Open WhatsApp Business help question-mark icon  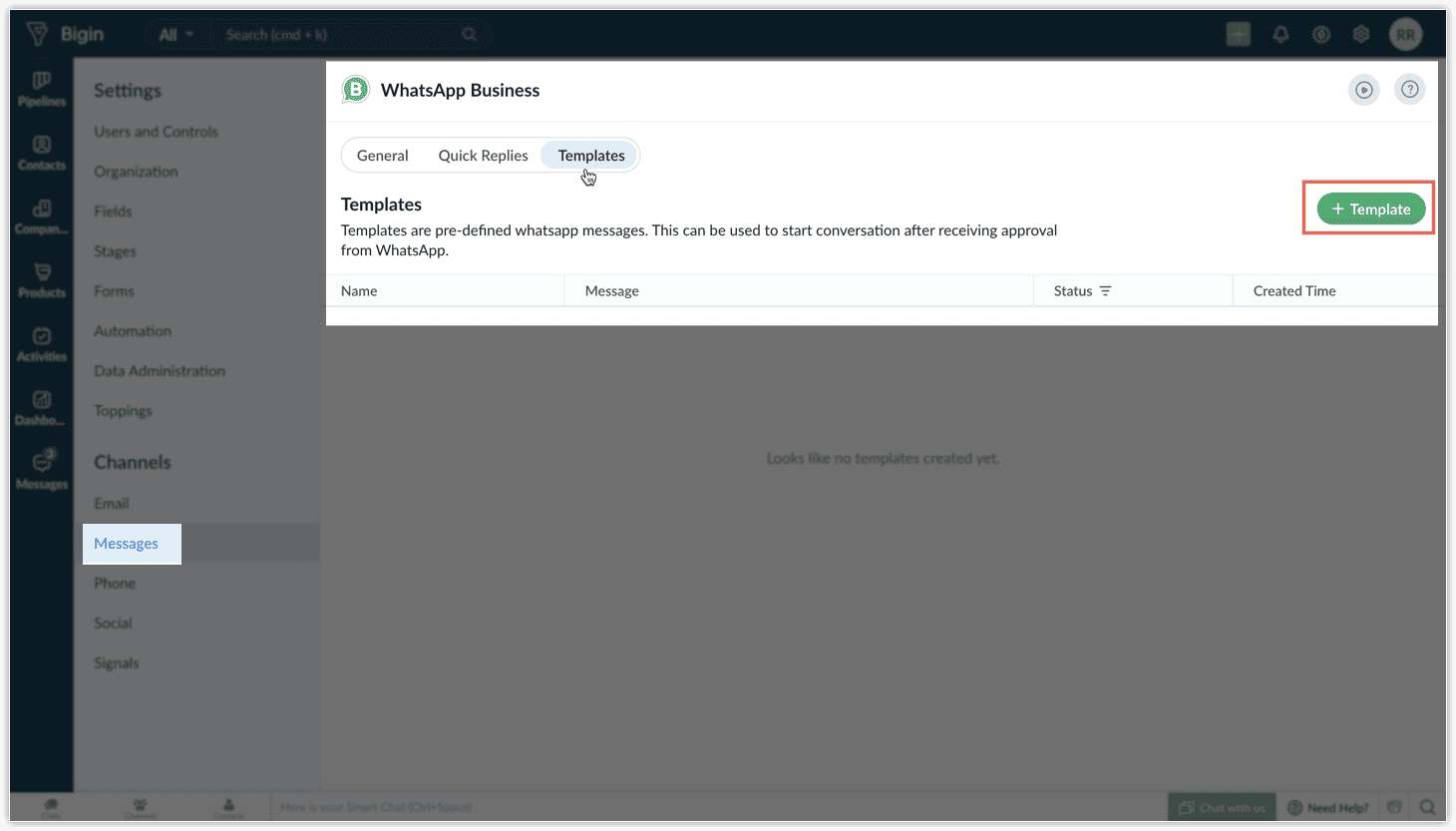(1409, 90)
